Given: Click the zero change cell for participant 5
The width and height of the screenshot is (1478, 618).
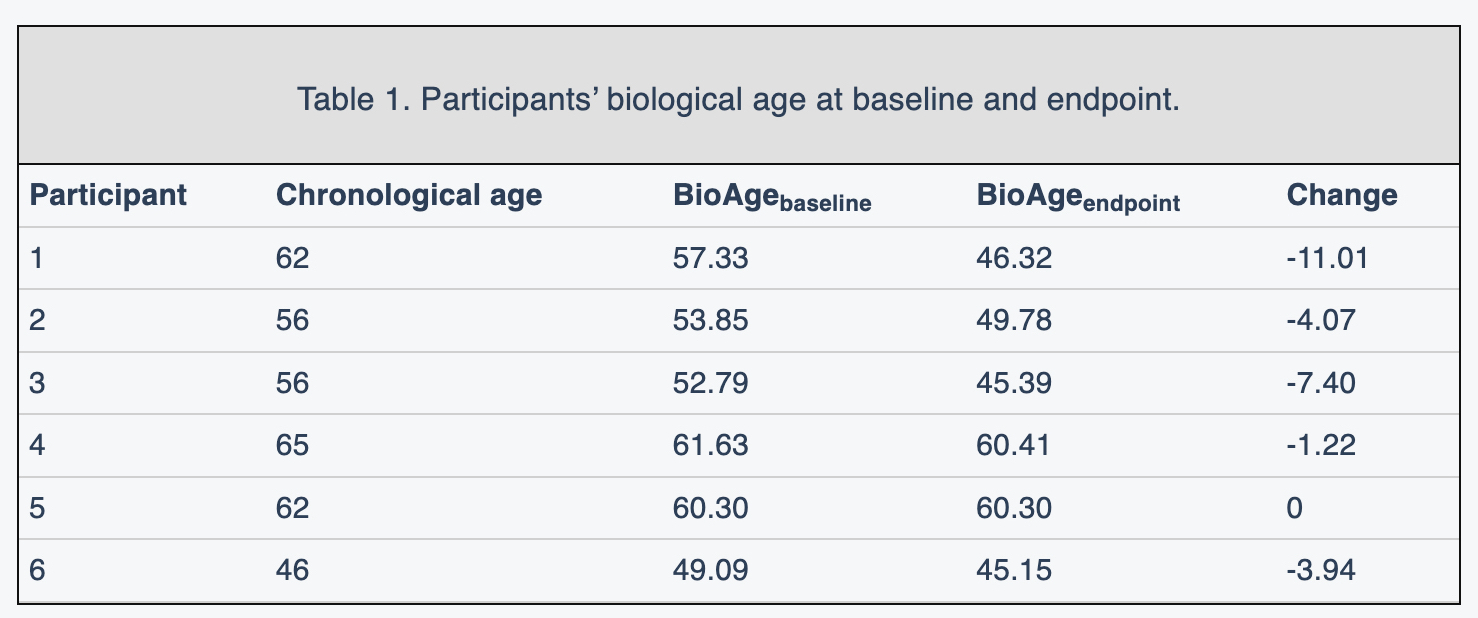Looking at the screenshot, I should coord(1295,508).
